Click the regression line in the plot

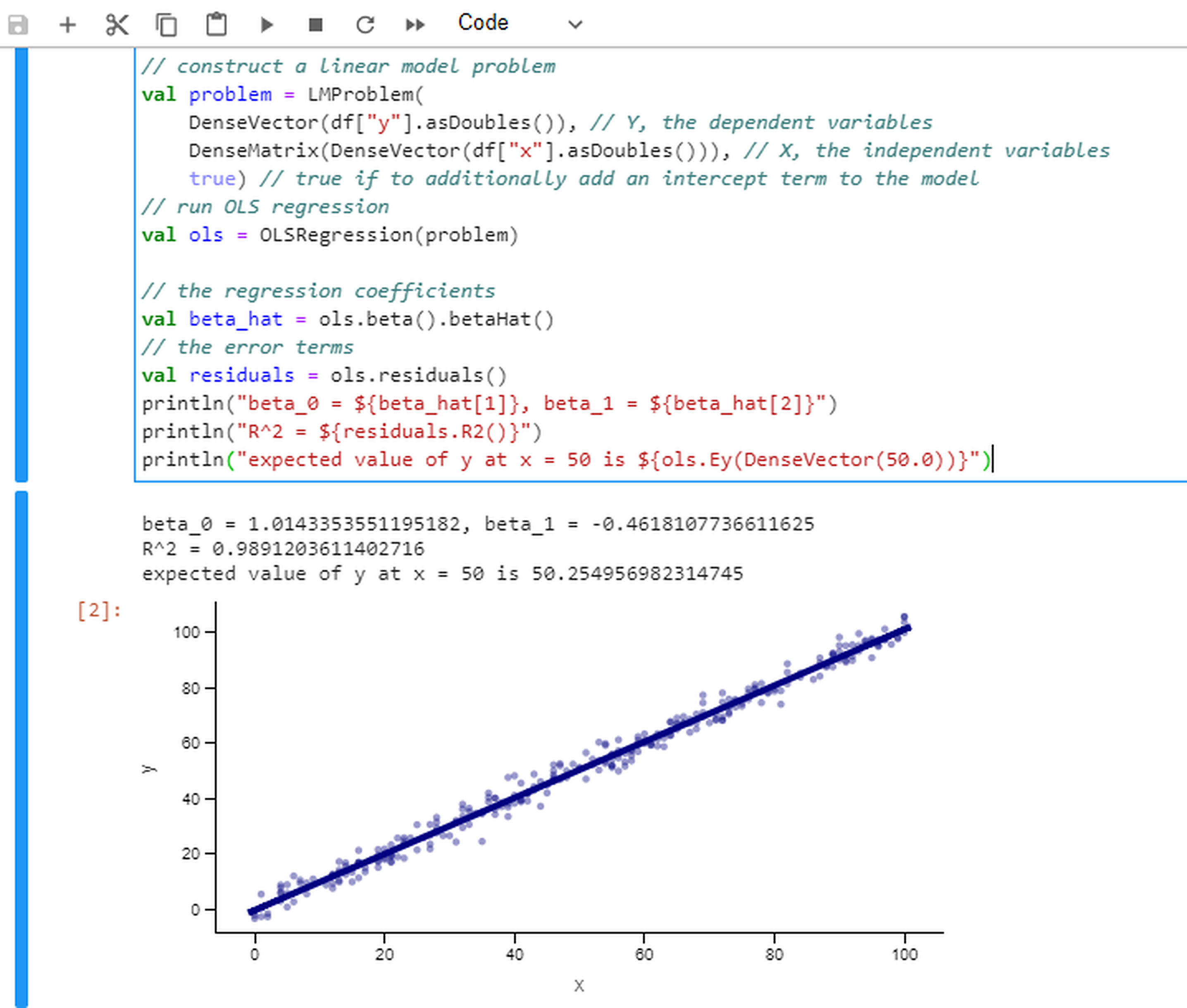point(579,770)
